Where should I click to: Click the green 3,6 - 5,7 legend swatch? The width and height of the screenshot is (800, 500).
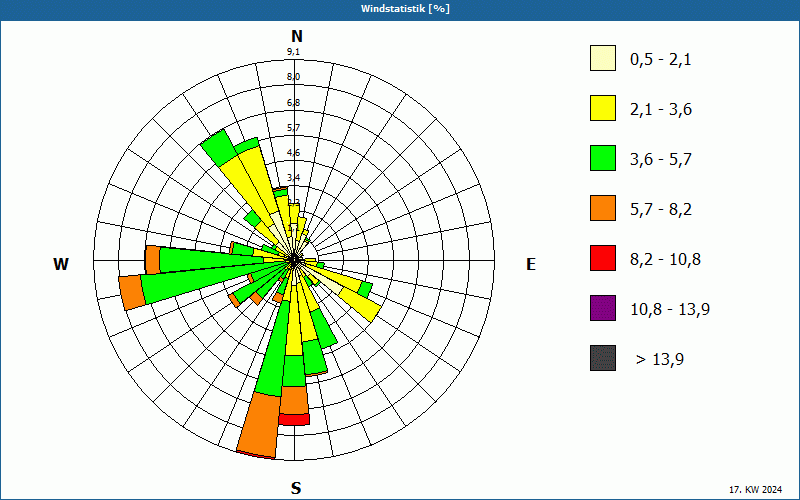click(603, 158)
